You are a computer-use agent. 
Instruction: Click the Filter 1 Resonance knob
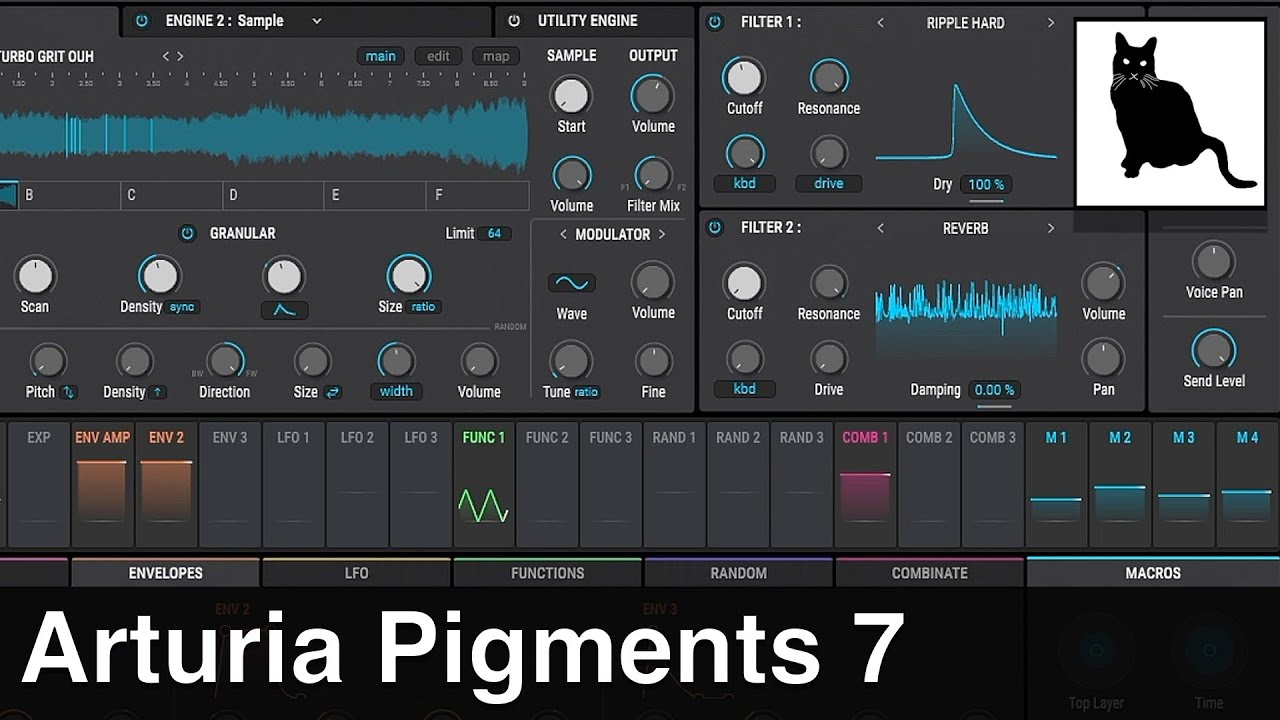tap(829, 76)
